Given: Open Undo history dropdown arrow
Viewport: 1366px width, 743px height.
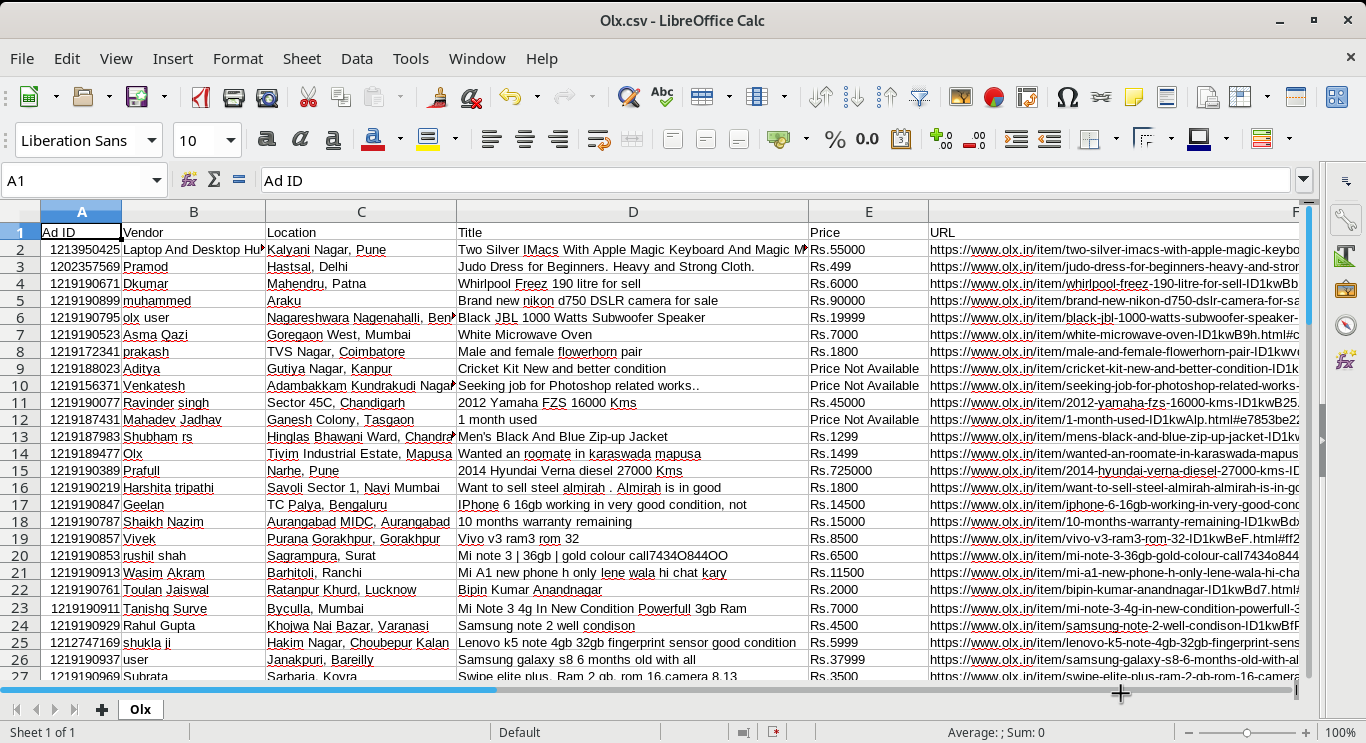Looking at the screenshot, I should [537, 97].
